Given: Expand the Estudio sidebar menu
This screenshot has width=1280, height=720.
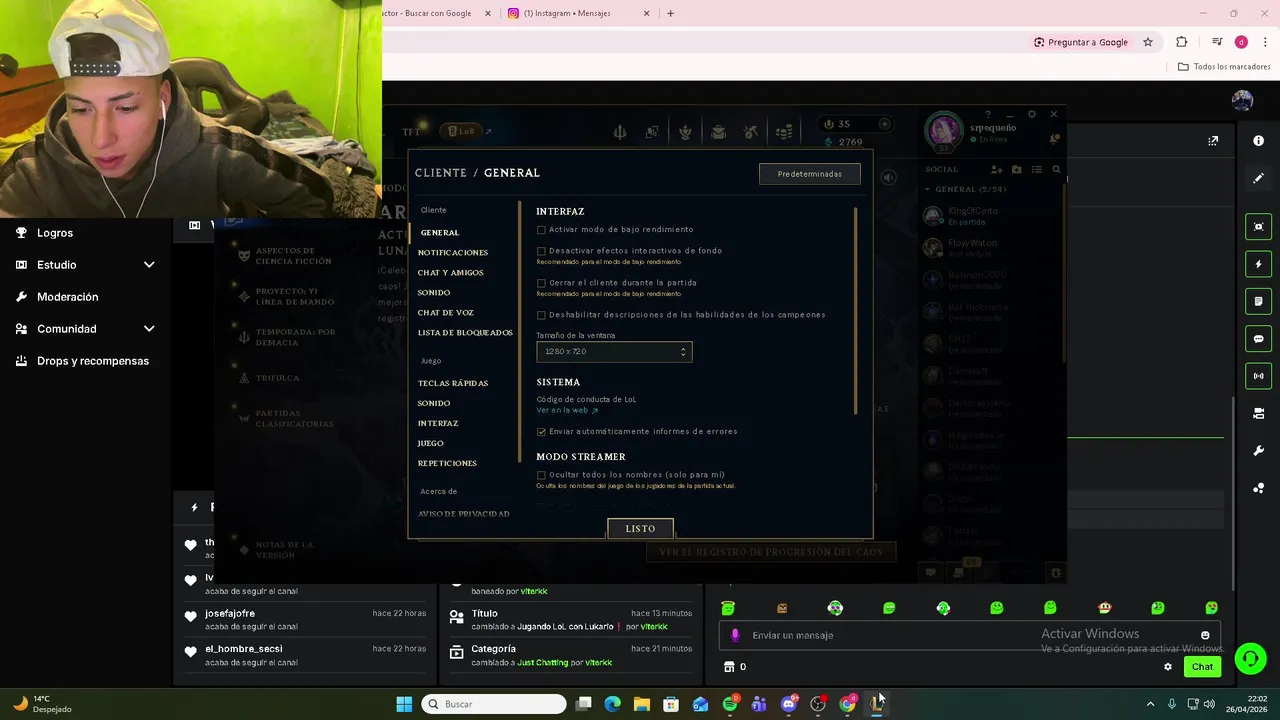Looking at the screenshot, I should 85,265.
